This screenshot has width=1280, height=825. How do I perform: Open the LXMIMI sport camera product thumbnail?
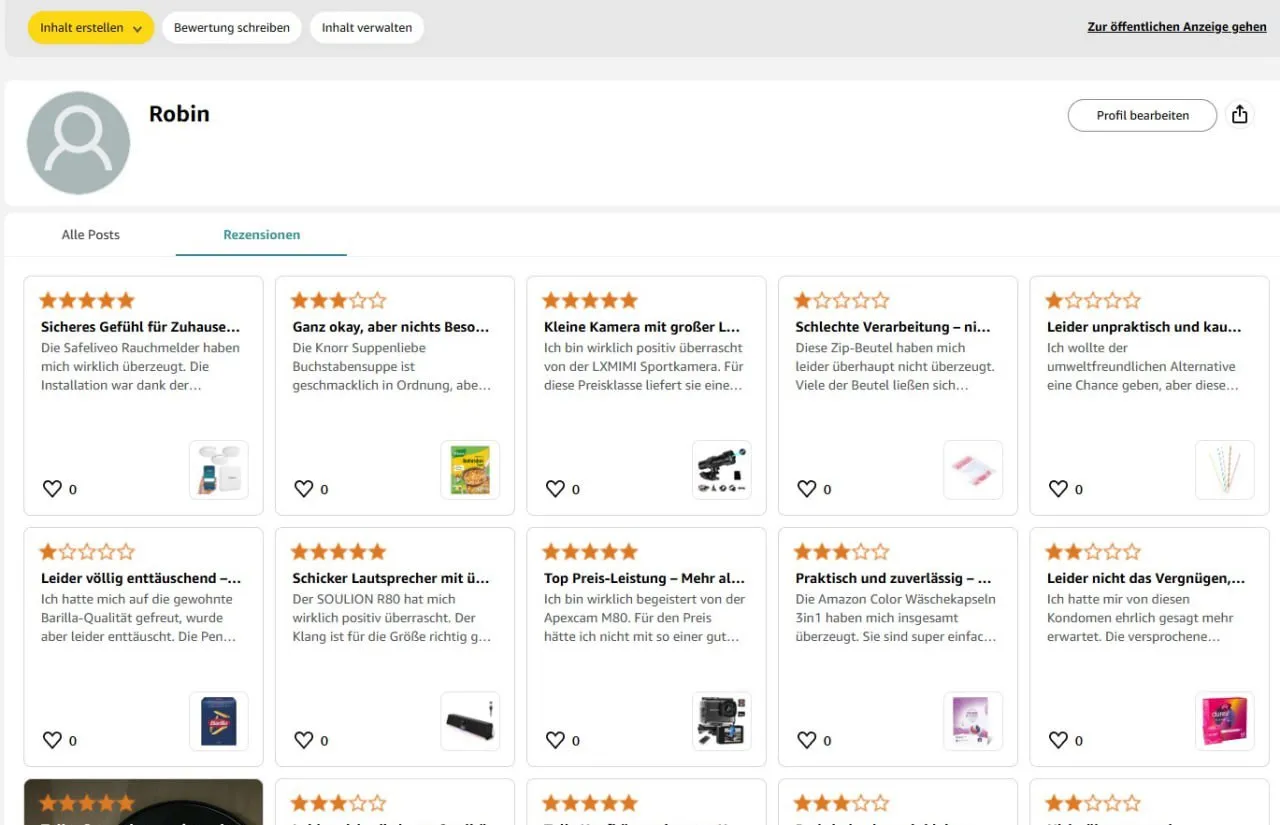click(x=721, y=470)
